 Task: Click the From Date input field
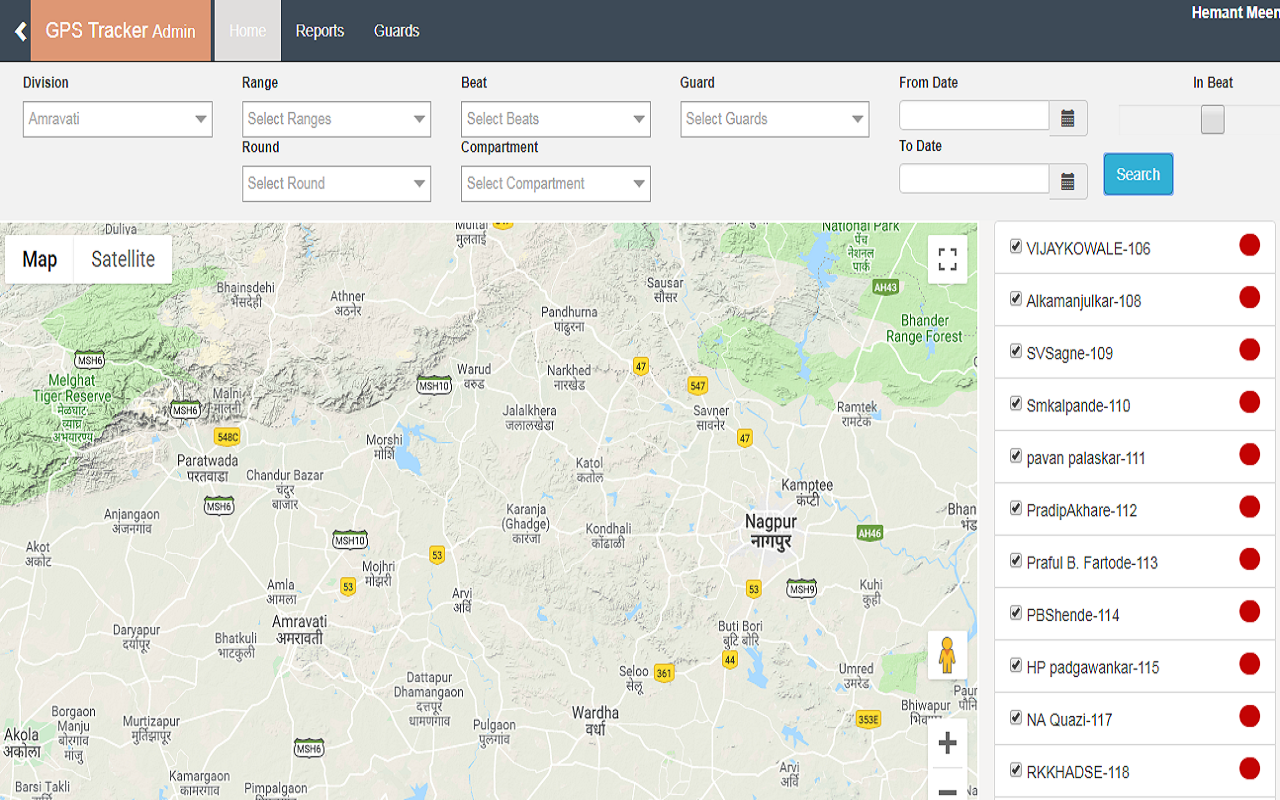pos(973,116)
